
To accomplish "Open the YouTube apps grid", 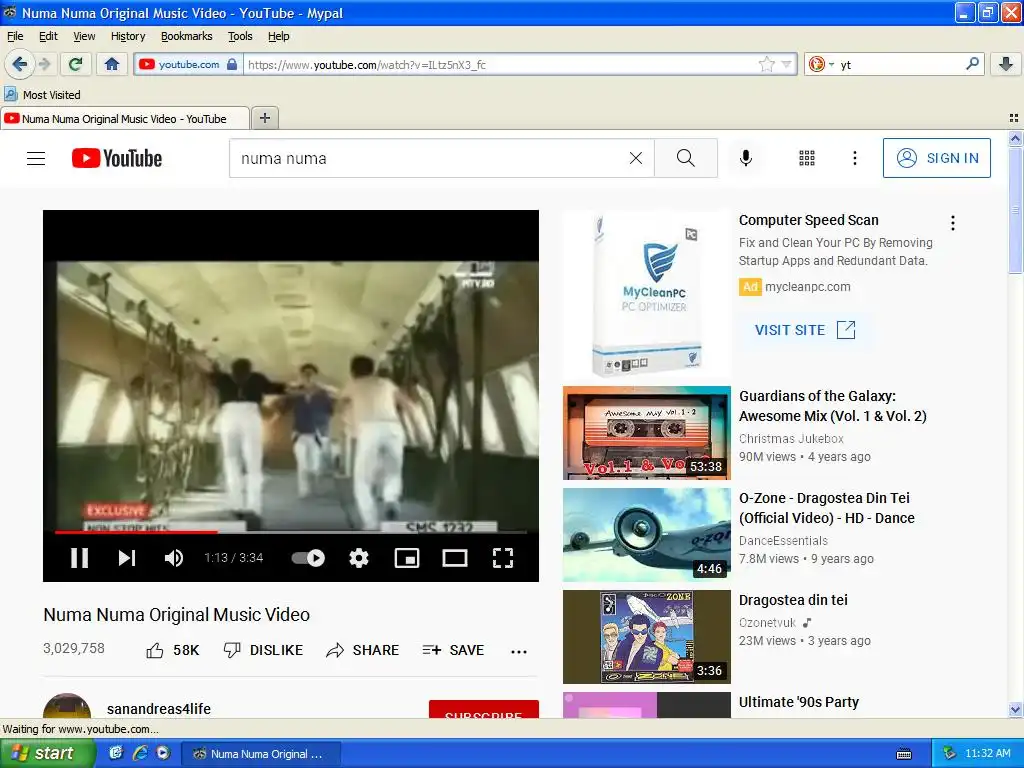I will pos(807,158).
